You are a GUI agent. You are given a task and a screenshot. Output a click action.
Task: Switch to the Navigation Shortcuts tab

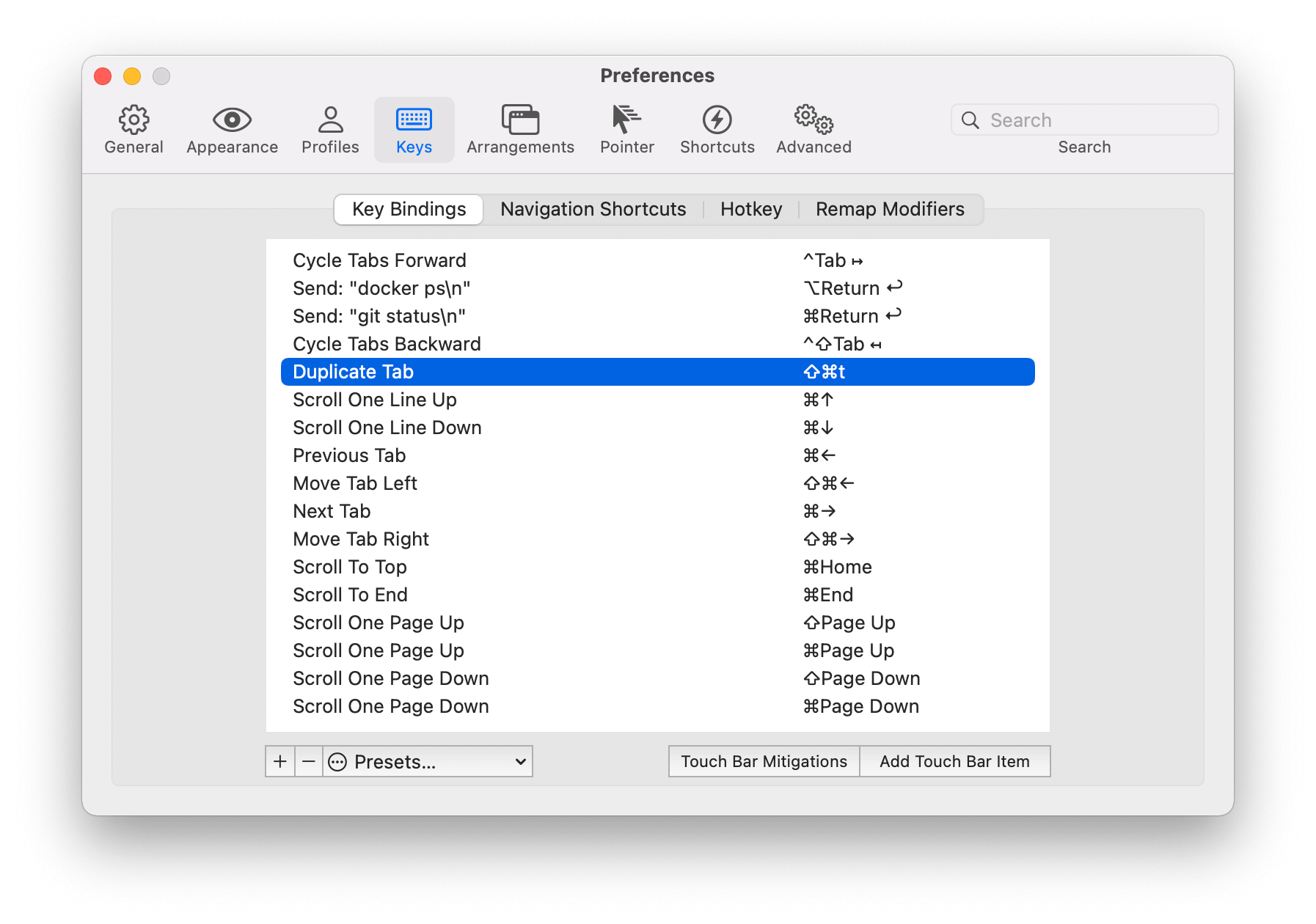click(x=593, y=209)
